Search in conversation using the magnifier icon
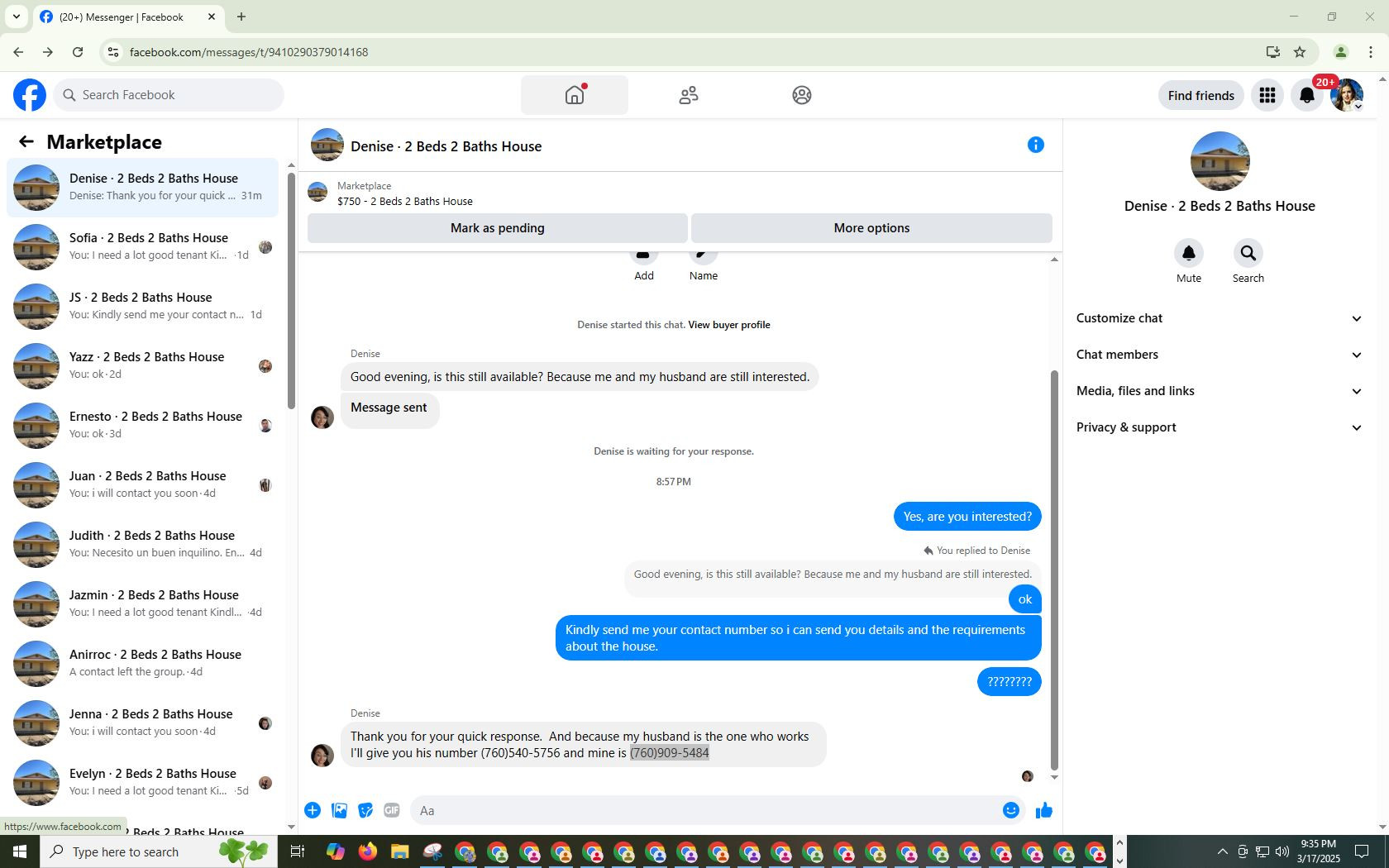 click(x=1248, y=253)
